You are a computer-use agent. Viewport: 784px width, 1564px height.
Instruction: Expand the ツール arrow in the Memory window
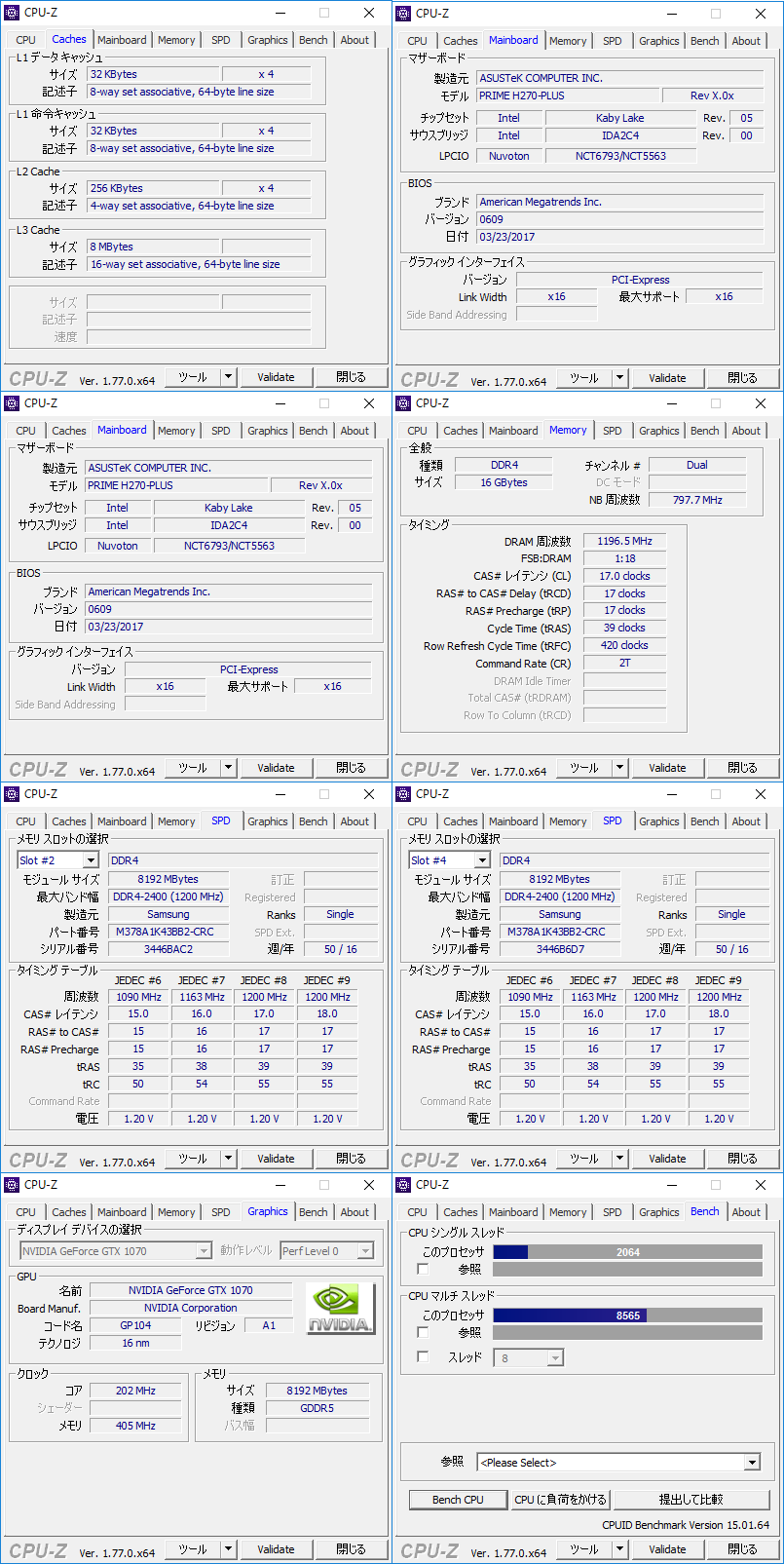[x=620, y=768]
